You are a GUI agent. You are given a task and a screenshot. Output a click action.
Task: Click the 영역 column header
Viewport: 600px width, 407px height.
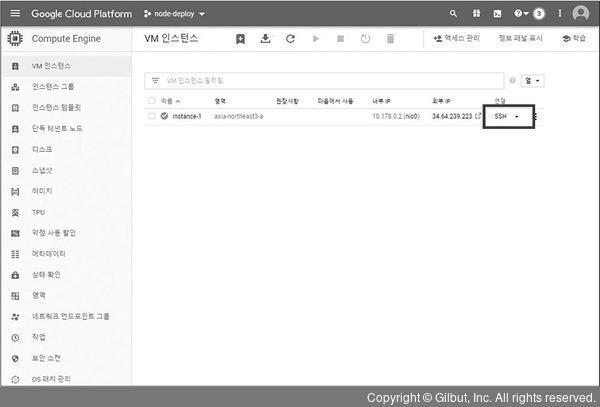220,101
